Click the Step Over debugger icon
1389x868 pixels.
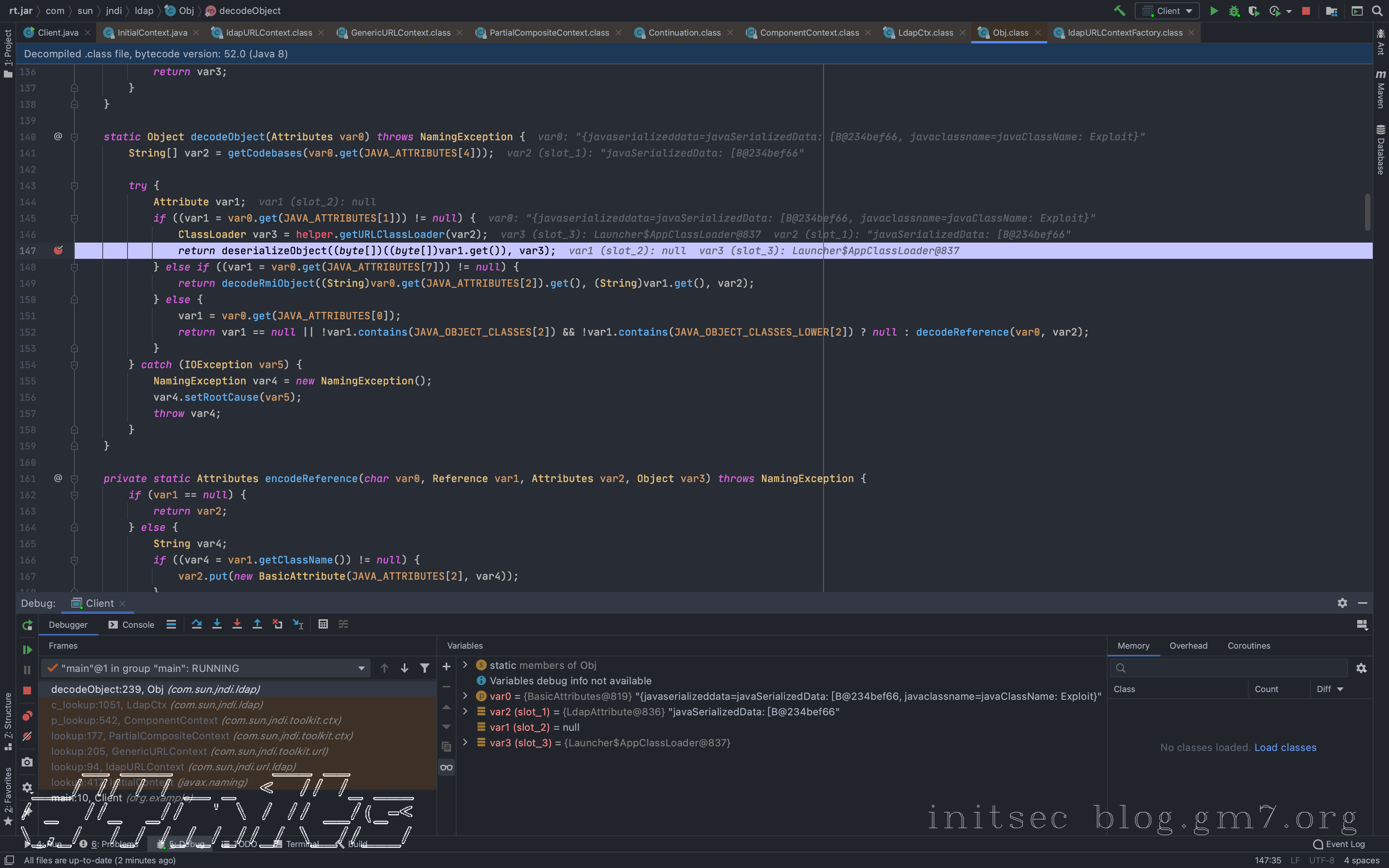pyautogui.click(x=197, y=624)
